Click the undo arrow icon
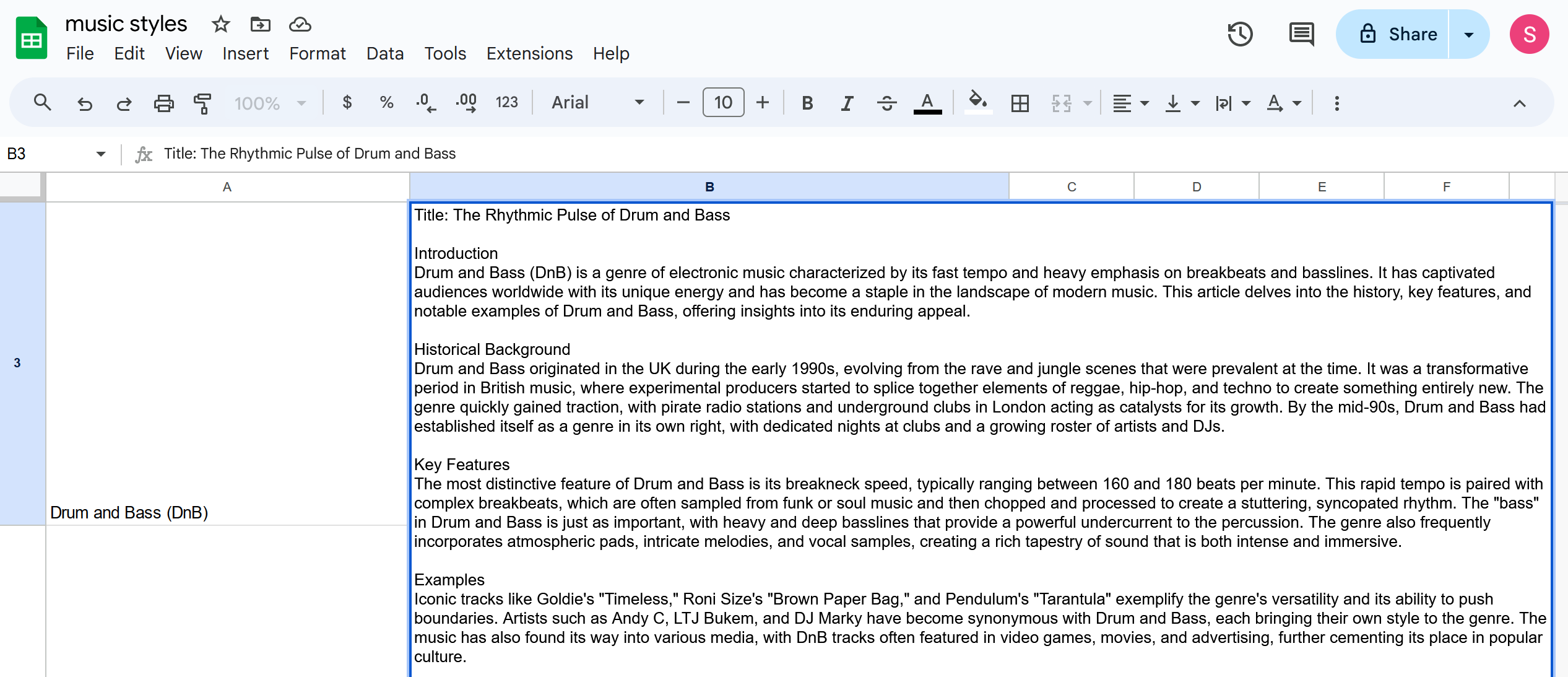Viewport: 1568px width, 677px height. 84,103
